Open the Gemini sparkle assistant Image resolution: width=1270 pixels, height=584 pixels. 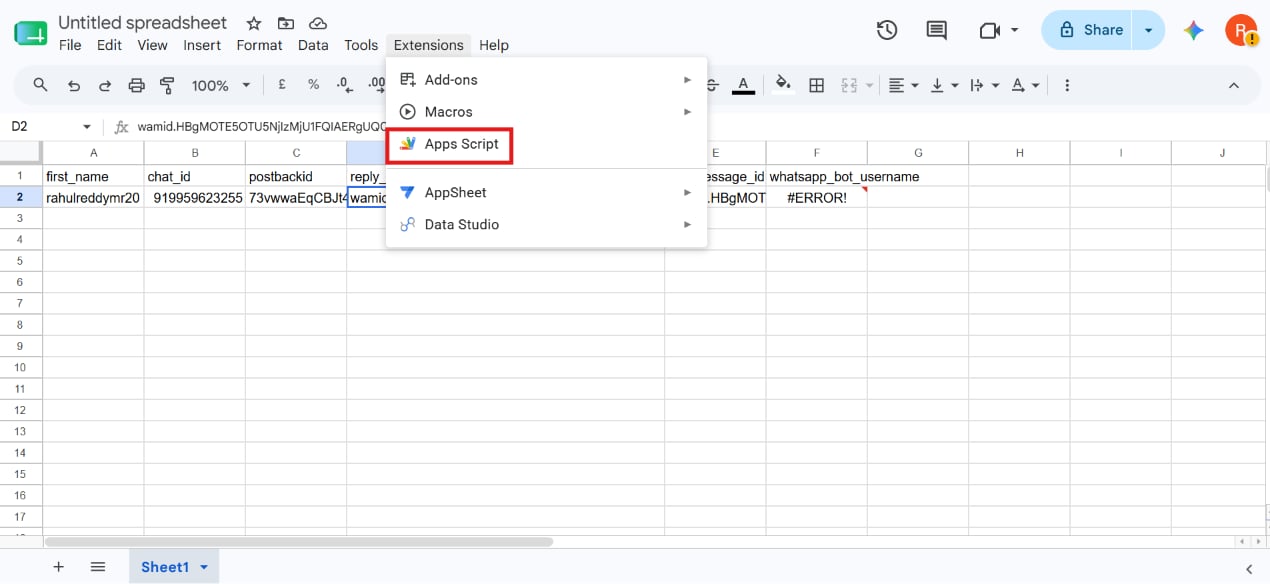tap(1193, 30)
